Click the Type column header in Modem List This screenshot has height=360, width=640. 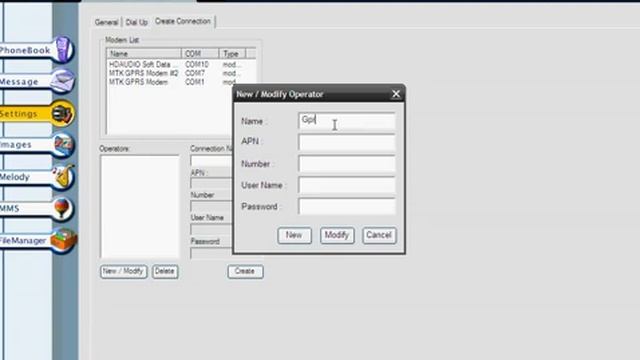pos(232,54)
